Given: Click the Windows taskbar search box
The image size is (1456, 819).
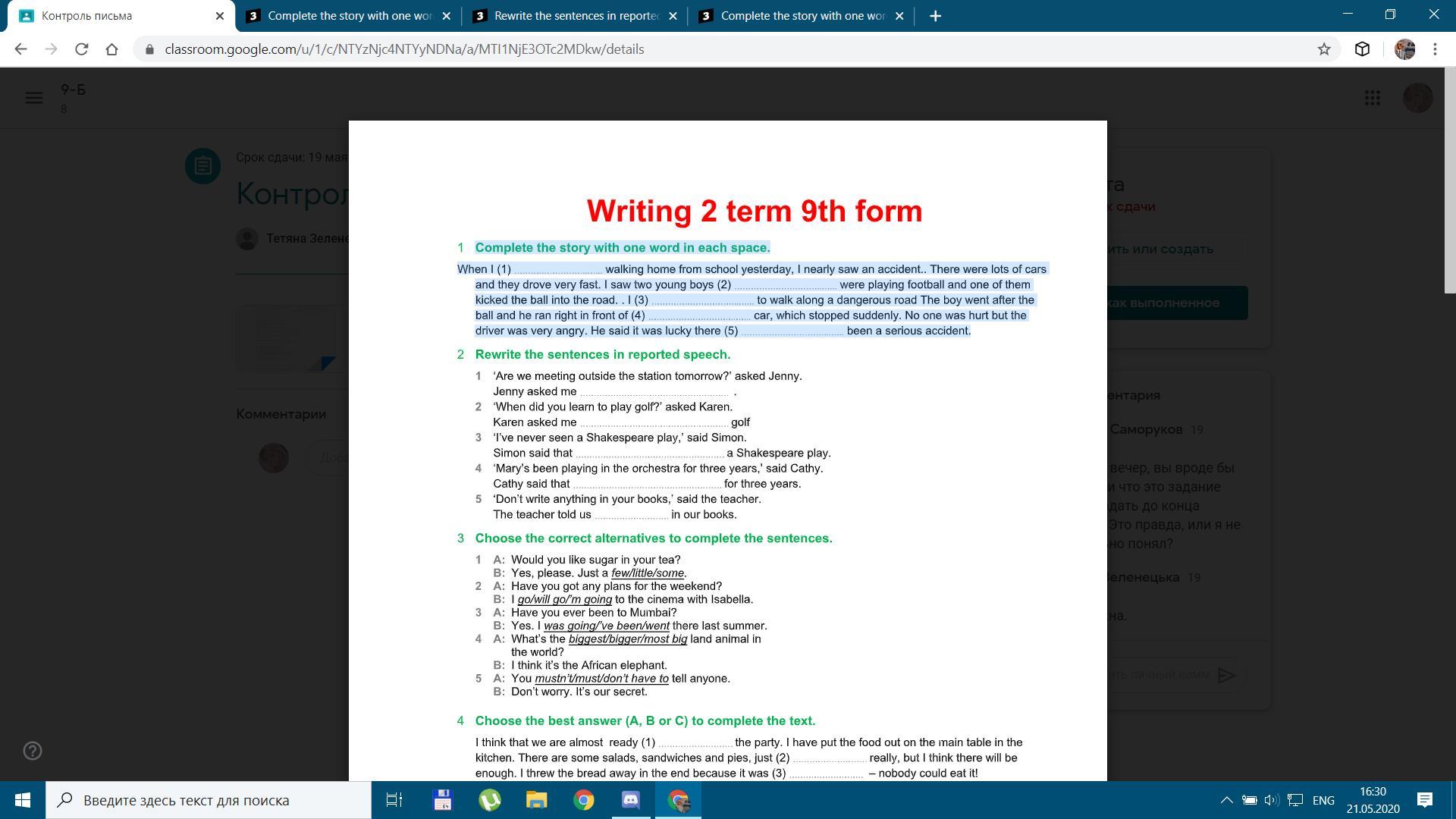Looking at the screenshot, I should pyautogui.click(x=209, y=800).
